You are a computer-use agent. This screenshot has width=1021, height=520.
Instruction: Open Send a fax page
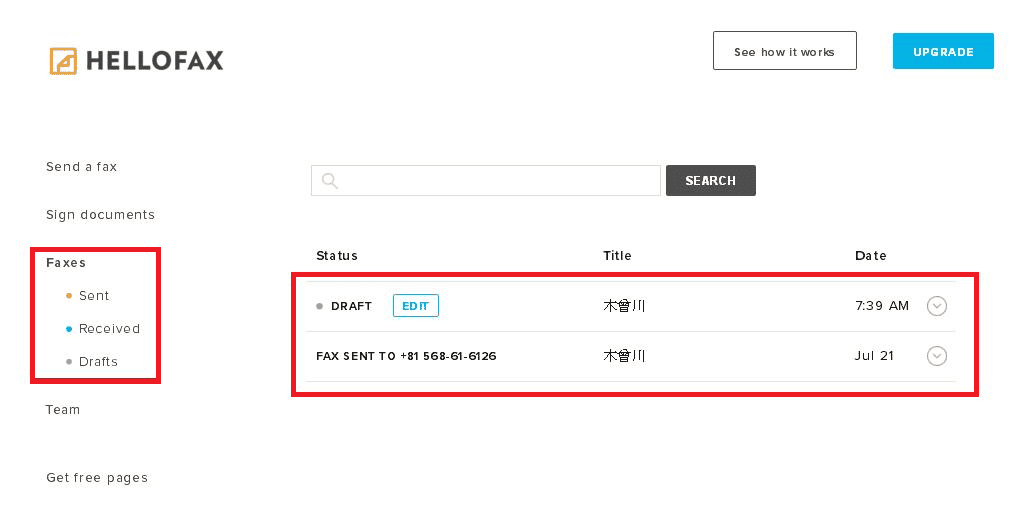pos(81,167)
